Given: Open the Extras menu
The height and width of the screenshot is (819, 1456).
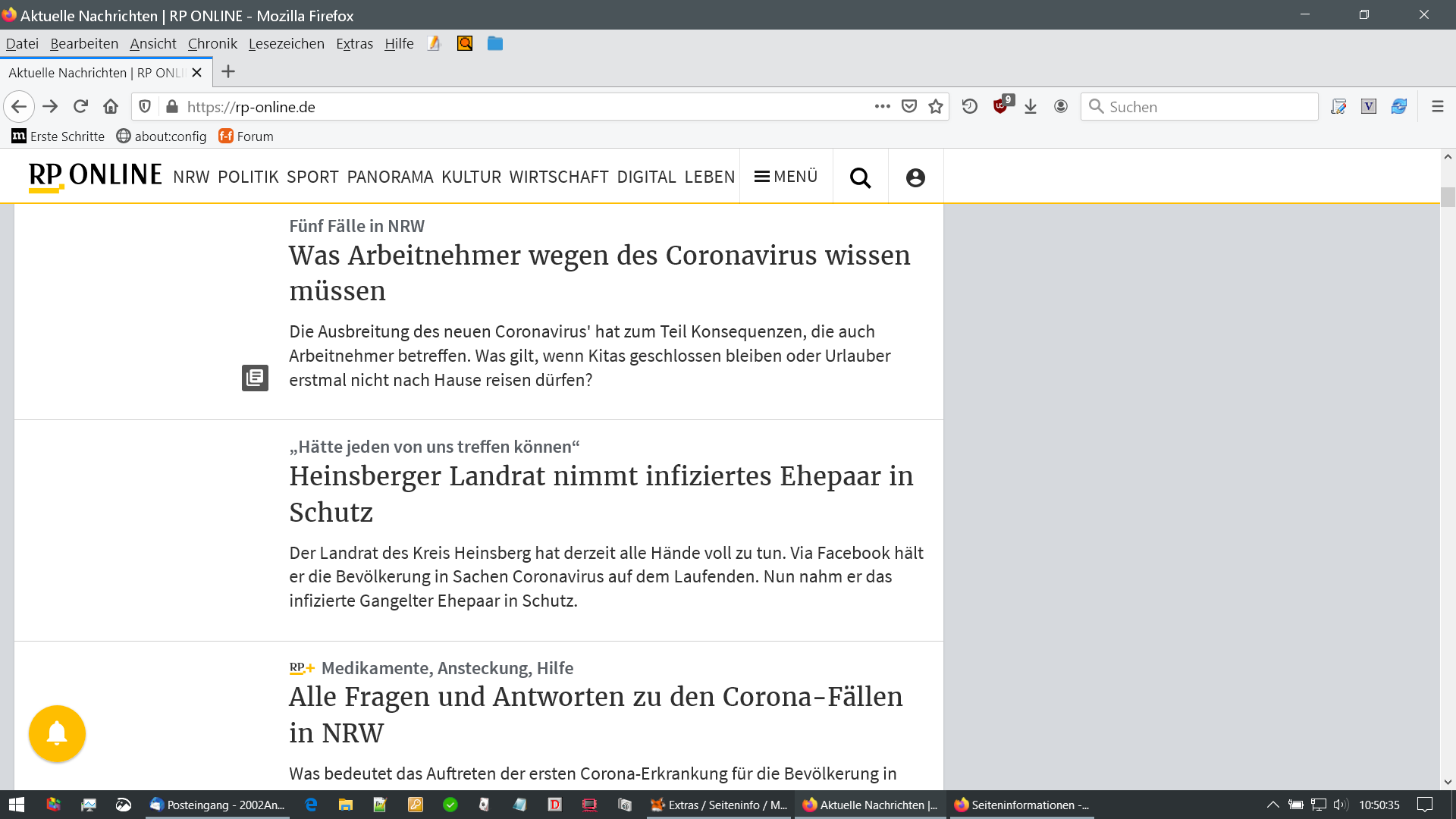Looking at the screenshot, I should click(x=354, y=44).
